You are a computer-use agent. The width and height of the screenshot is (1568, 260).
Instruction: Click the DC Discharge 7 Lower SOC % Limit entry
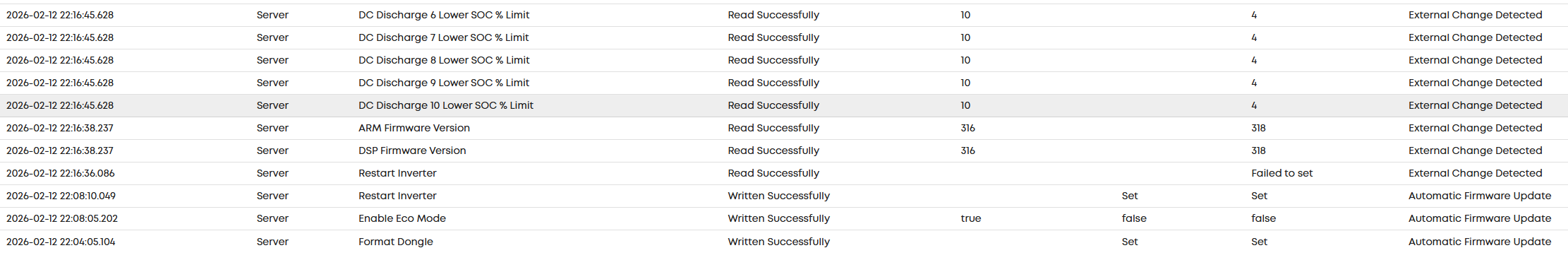pyautogui.click(x=784, y=37)
